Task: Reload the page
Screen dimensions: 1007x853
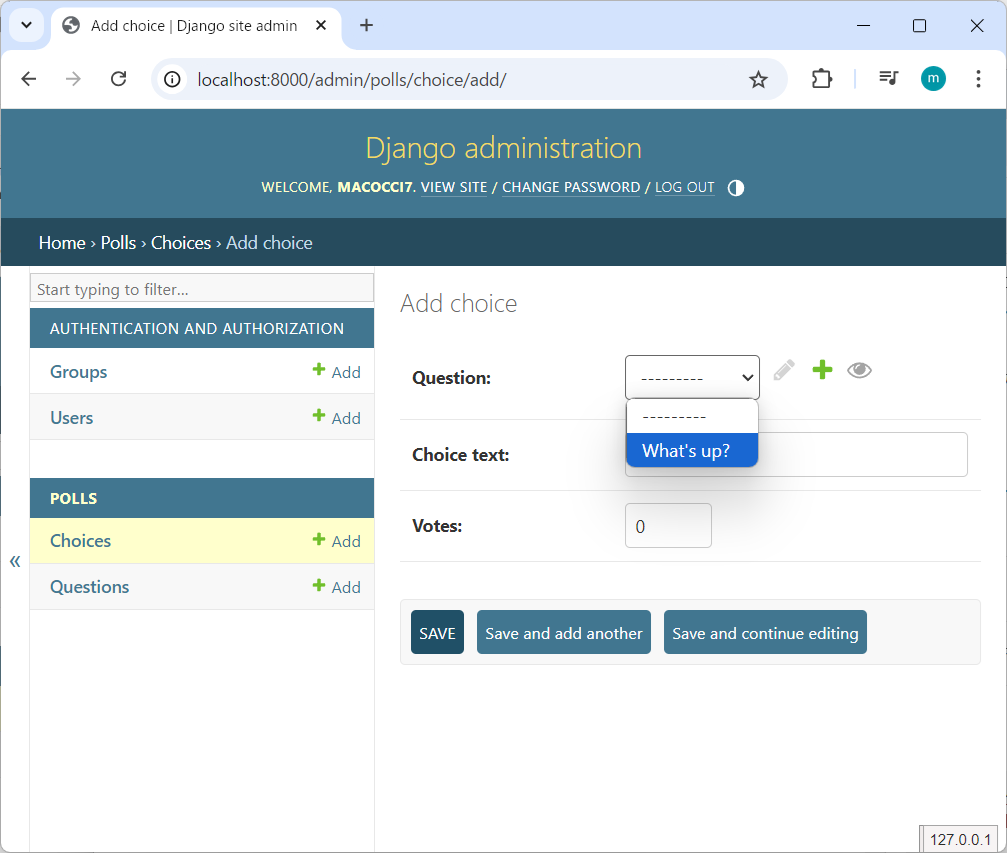Action: point(118,79)
